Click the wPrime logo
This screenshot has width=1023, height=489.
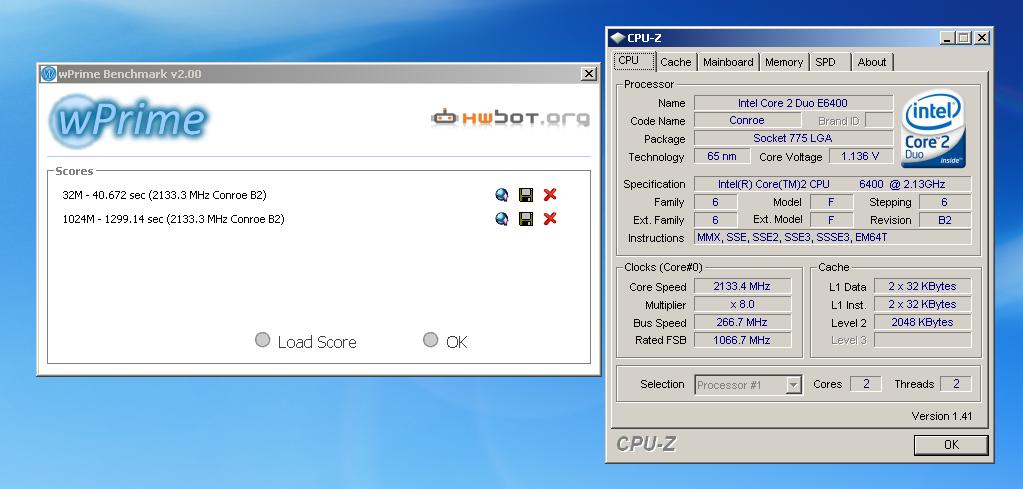pyautogui.click(x=129, y=120)
